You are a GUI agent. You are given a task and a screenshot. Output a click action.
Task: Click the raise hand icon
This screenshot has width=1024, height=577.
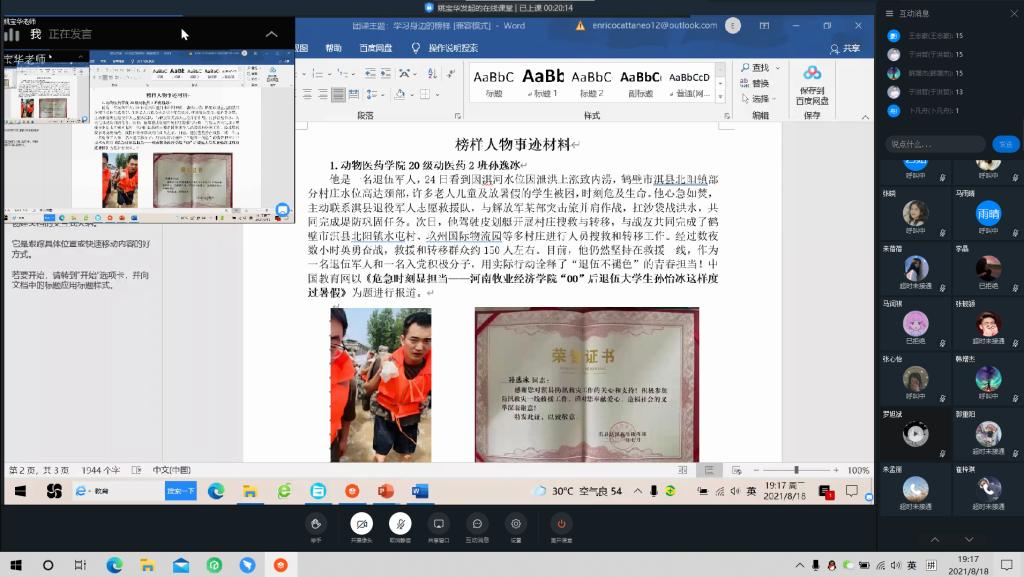(316, 523)
